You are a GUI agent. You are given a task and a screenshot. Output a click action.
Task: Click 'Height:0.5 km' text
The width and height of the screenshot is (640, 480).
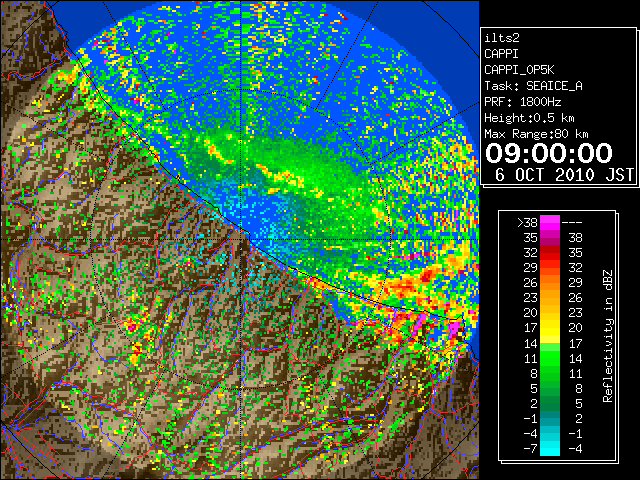point(529,118)
